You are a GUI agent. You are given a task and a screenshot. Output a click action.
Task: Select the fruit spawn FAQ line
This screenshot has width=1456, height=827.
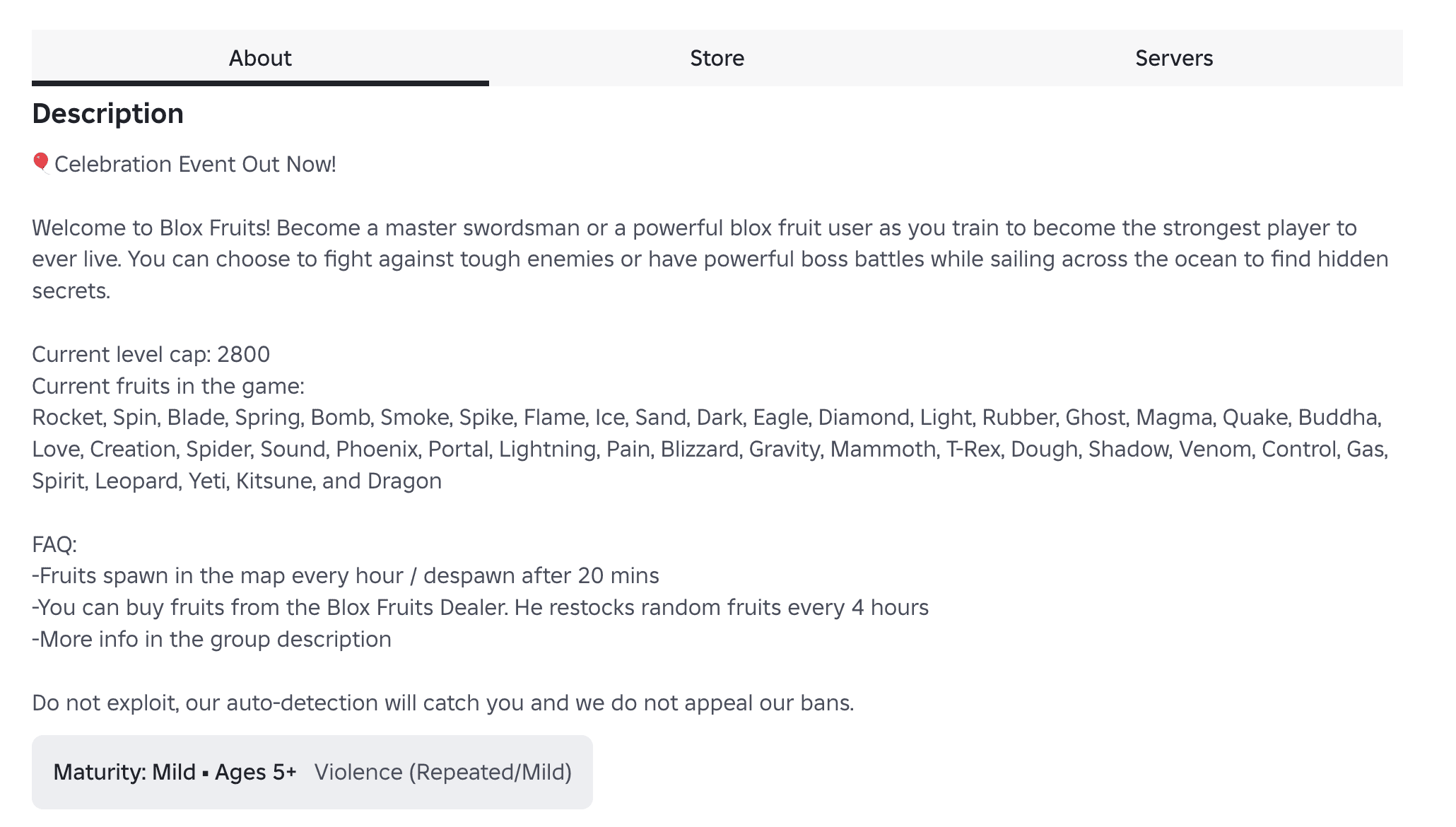tap(345, 575)
